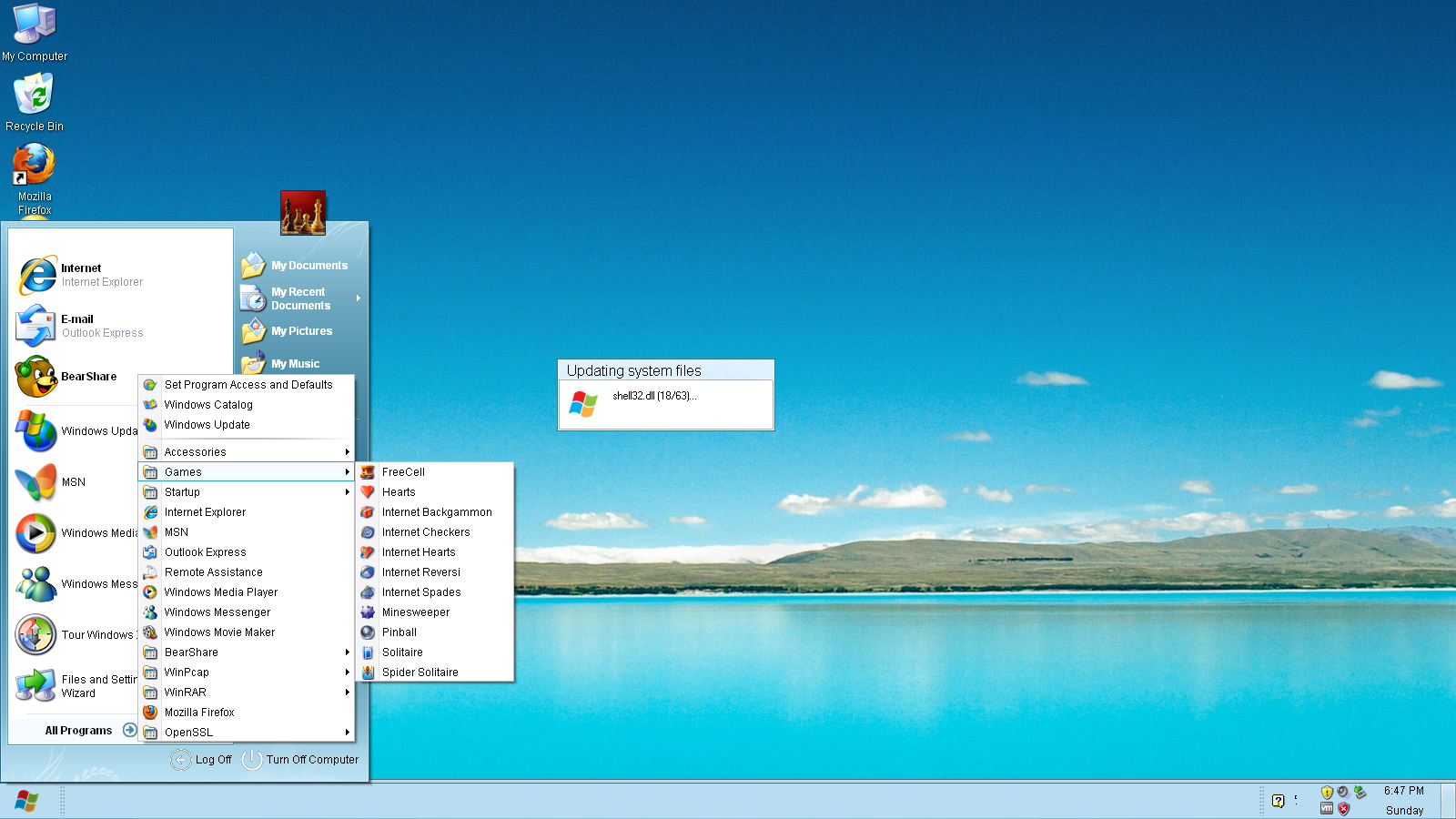Open Tour Windows XP compass icon
The height and width of the screenshot is (819, 1456).
tap(36, 635)
